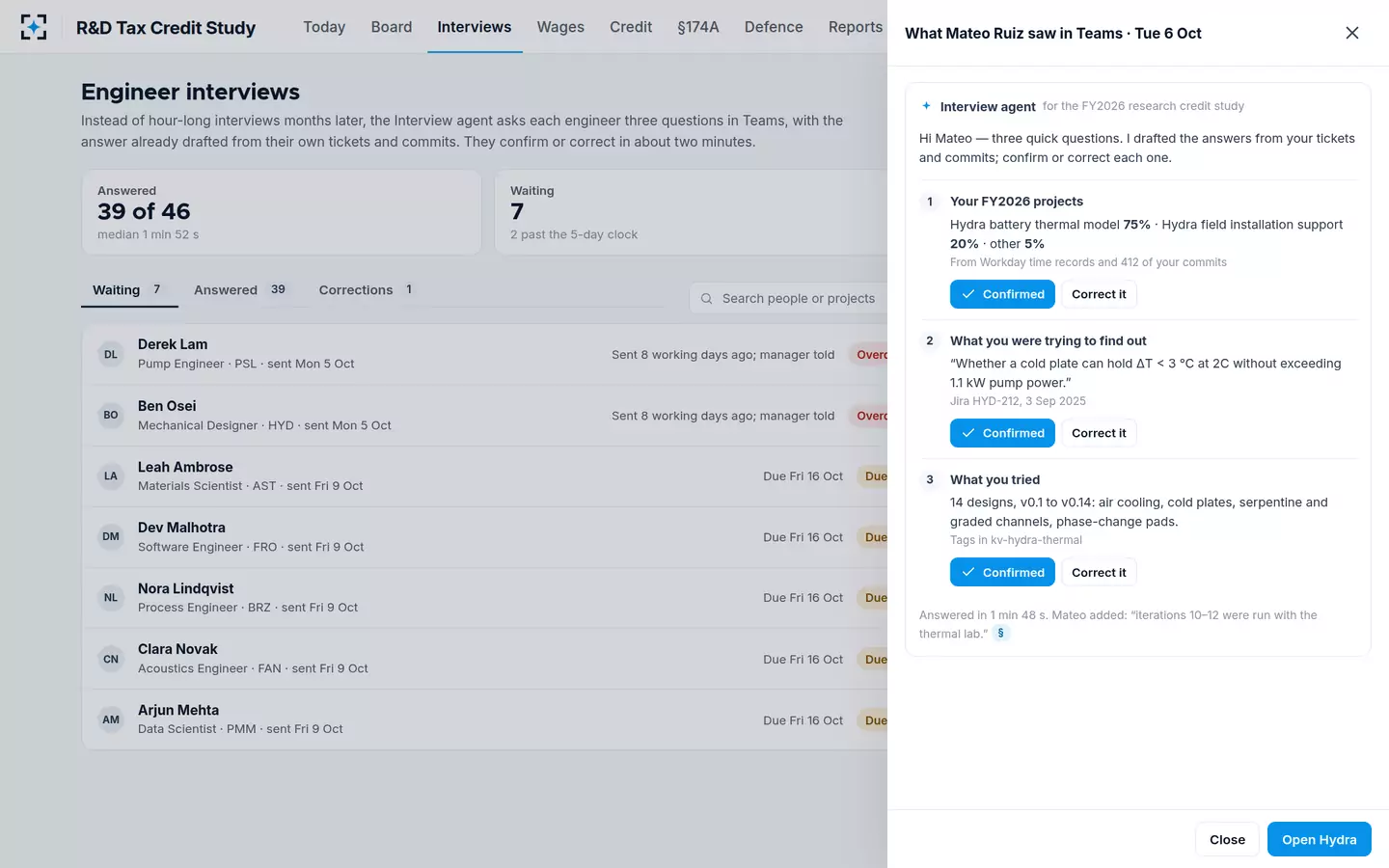Click Correct it under Your FY2026 projects
The image size is (1389, 868).
(1099, 294)
